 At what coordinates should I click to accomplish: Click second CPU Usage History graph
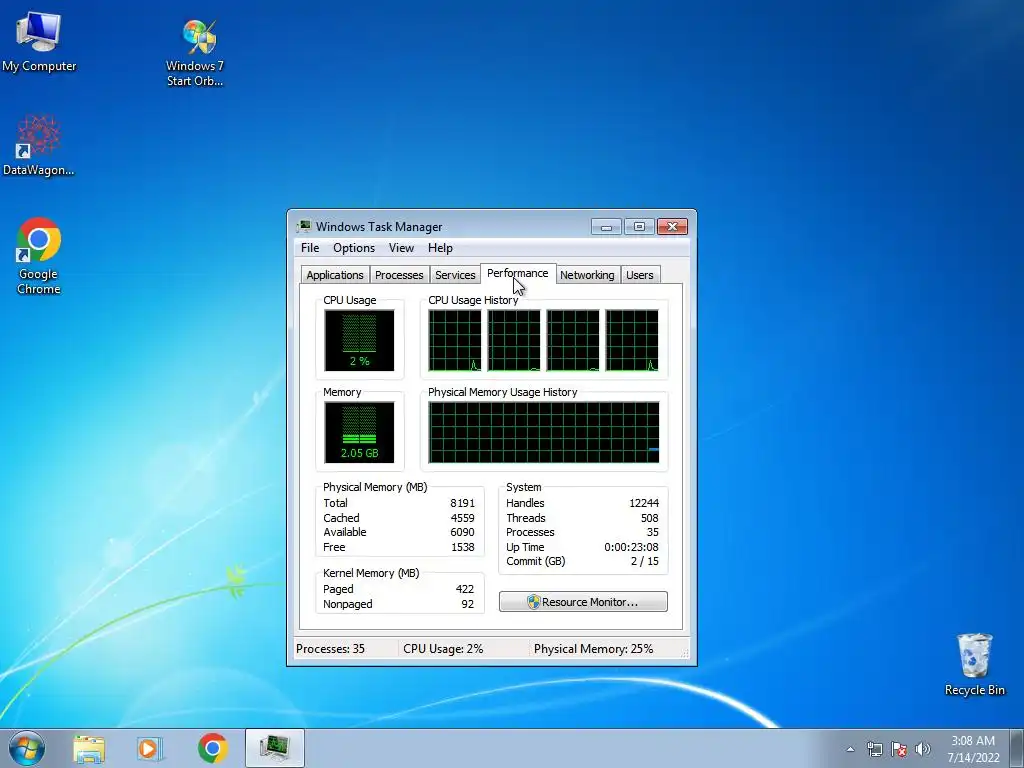click(514, 340)
